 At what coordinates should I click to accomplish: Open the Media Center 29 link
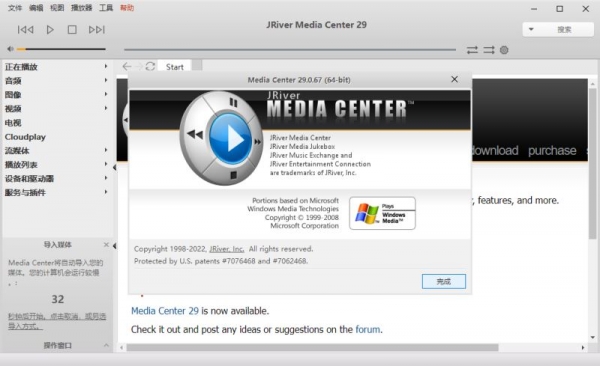[165, 311]
